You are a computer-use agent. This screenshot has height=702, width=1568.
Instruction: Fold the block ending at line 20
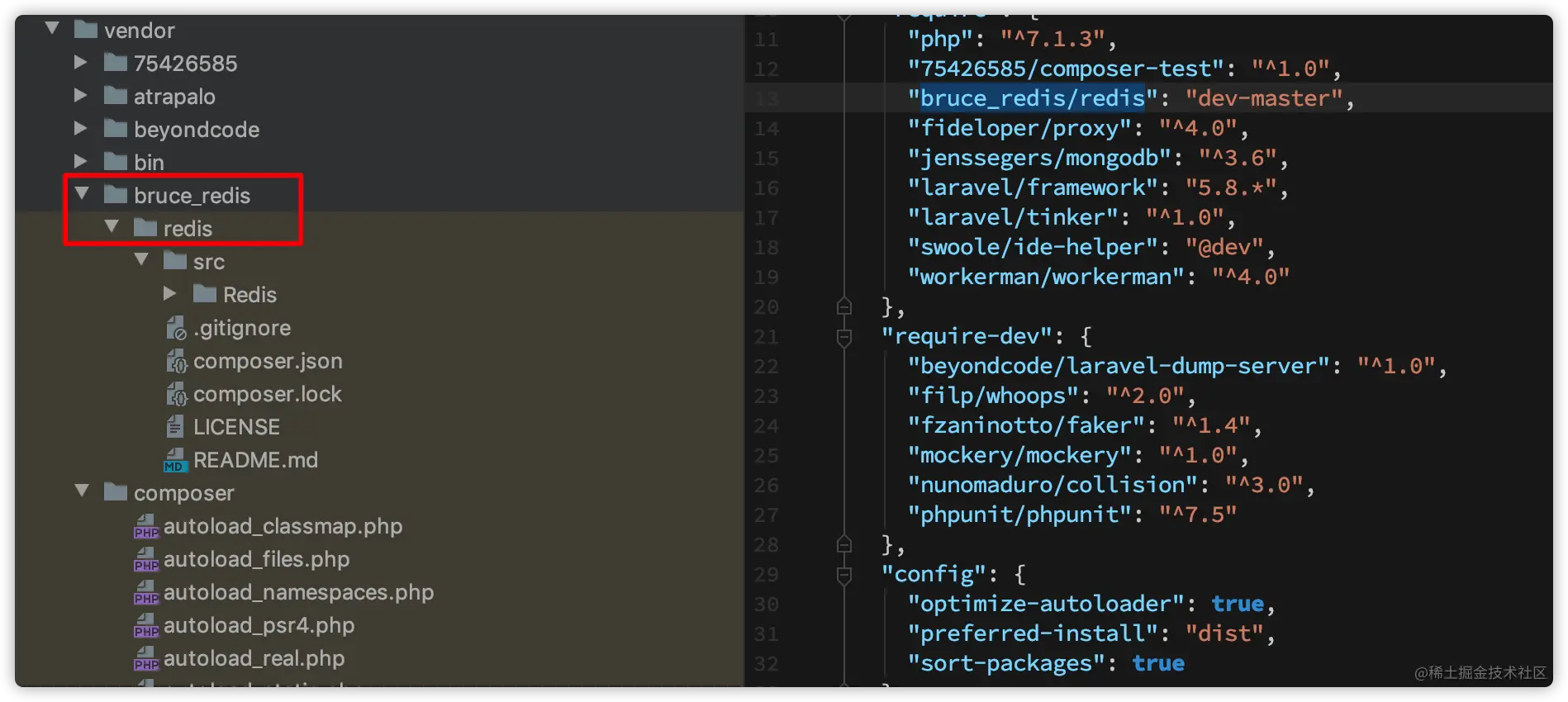(843, 306)
